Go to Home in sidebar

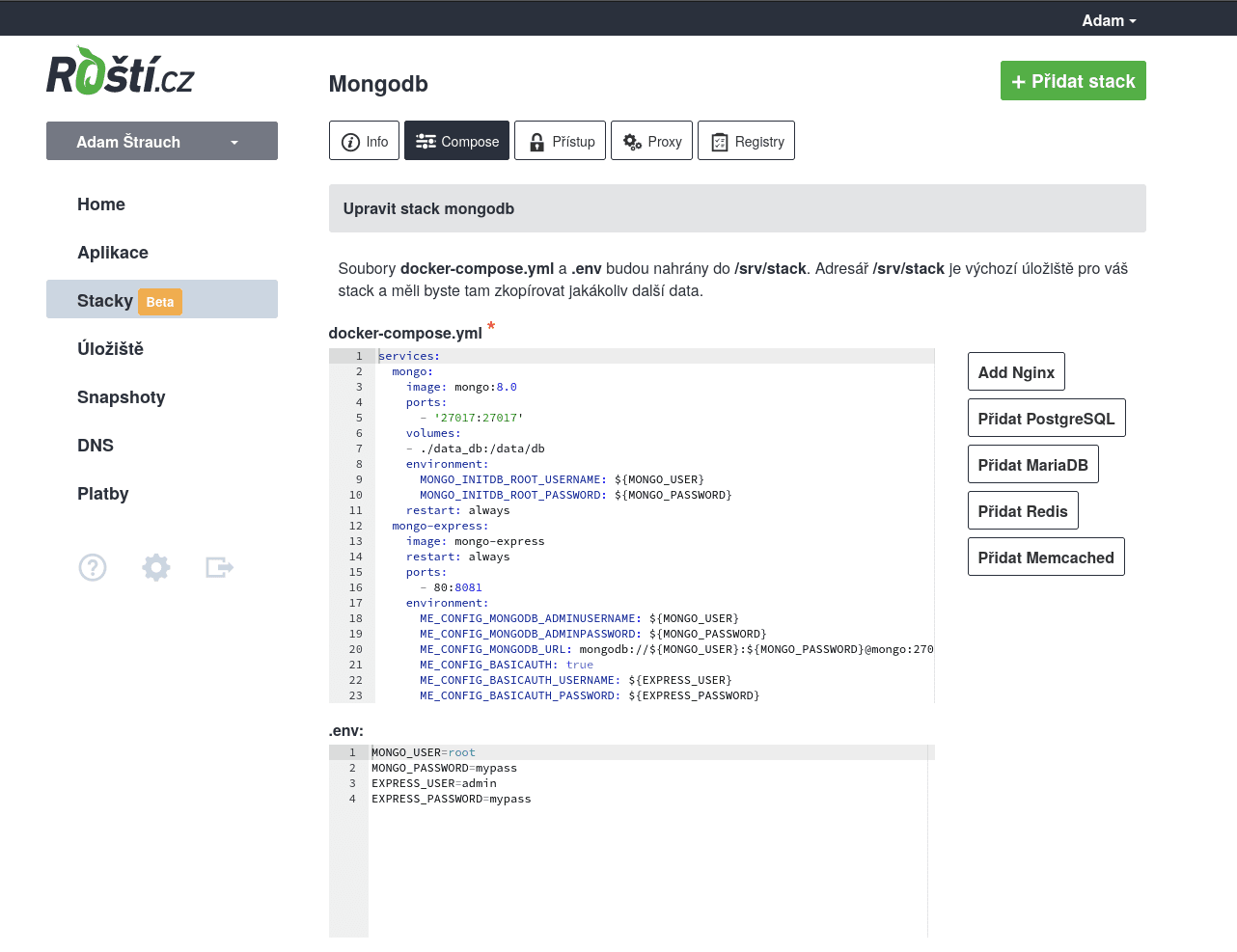[x=101, y=204]
